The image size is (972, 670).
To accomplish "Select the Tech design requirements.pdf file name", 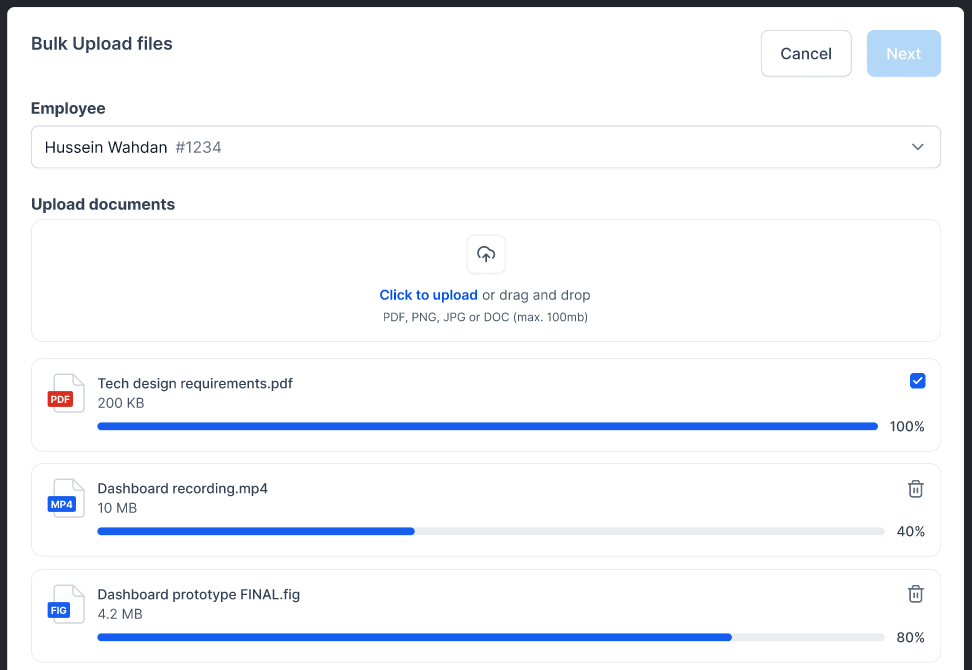I will click(195, 383).
